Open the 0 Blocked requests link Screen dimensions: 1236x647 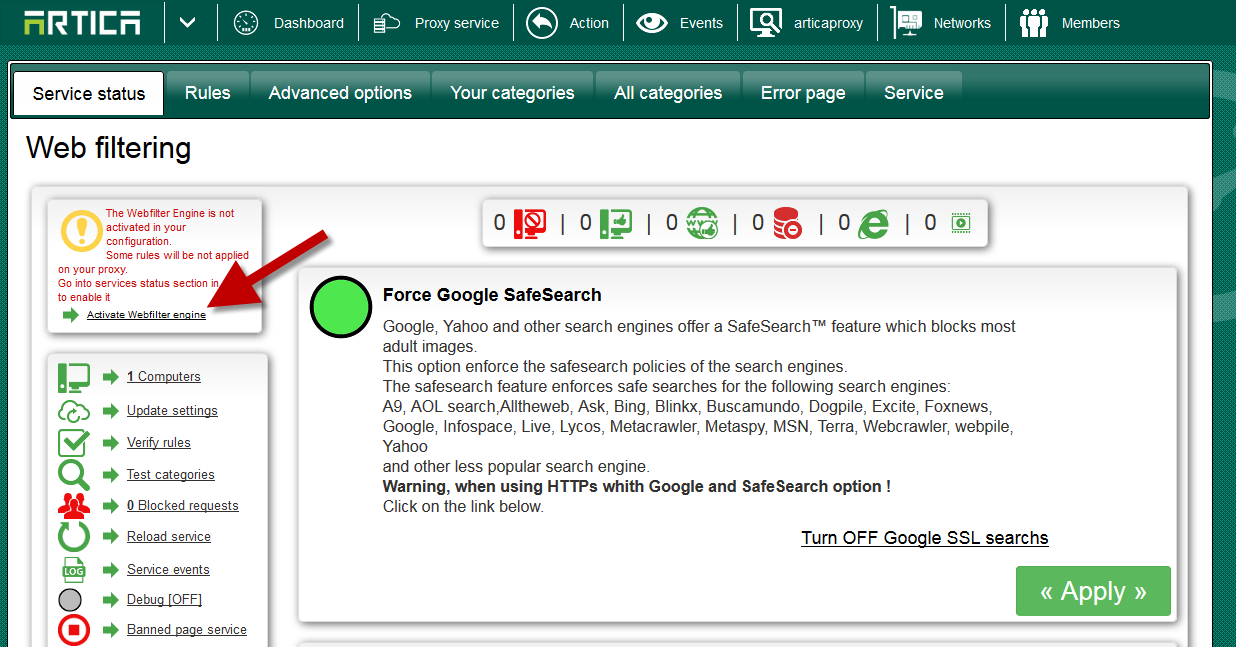[x=183, y=506]
